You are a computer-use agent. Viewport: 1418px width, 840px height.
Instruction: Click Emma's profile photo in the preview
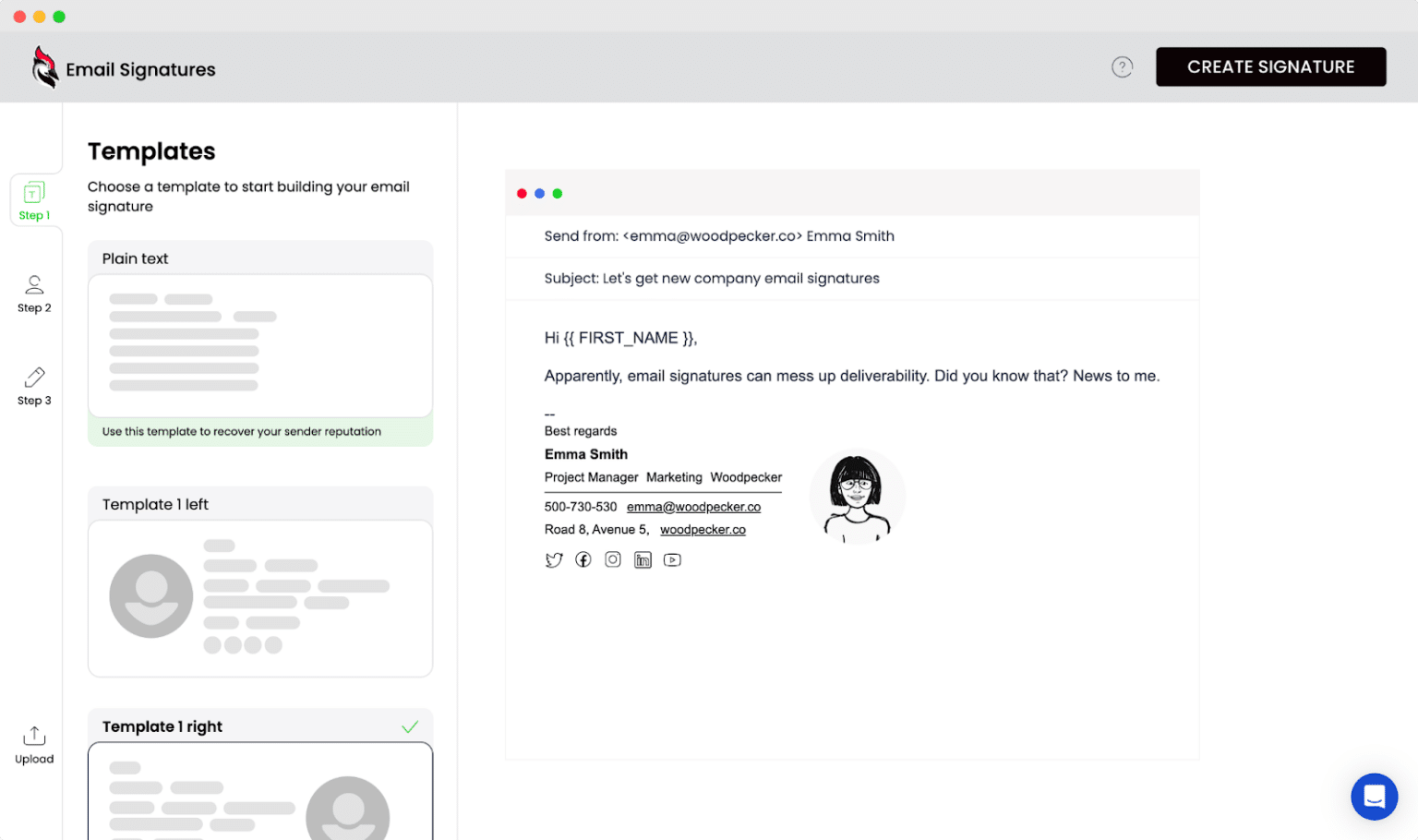[857, 497]
